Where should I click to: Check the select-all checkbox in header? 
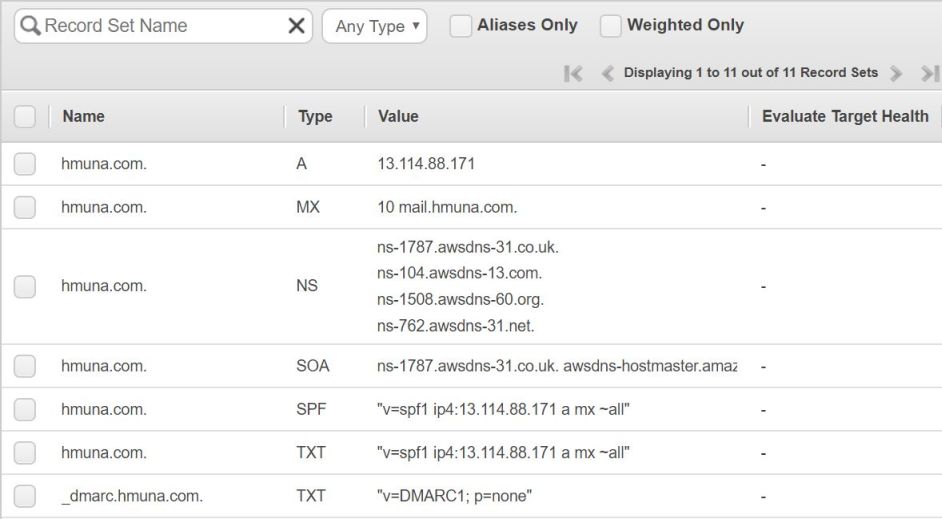coord(25,117)
